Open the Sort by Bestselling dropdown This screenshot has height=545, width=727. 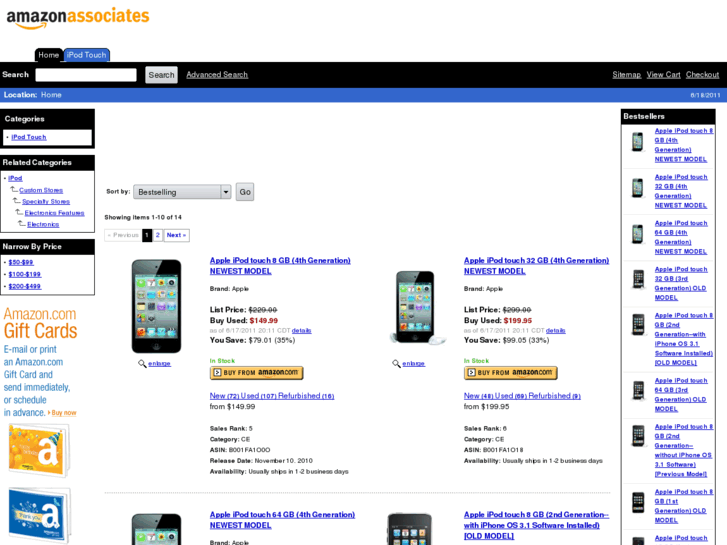(x=182, y=192)
